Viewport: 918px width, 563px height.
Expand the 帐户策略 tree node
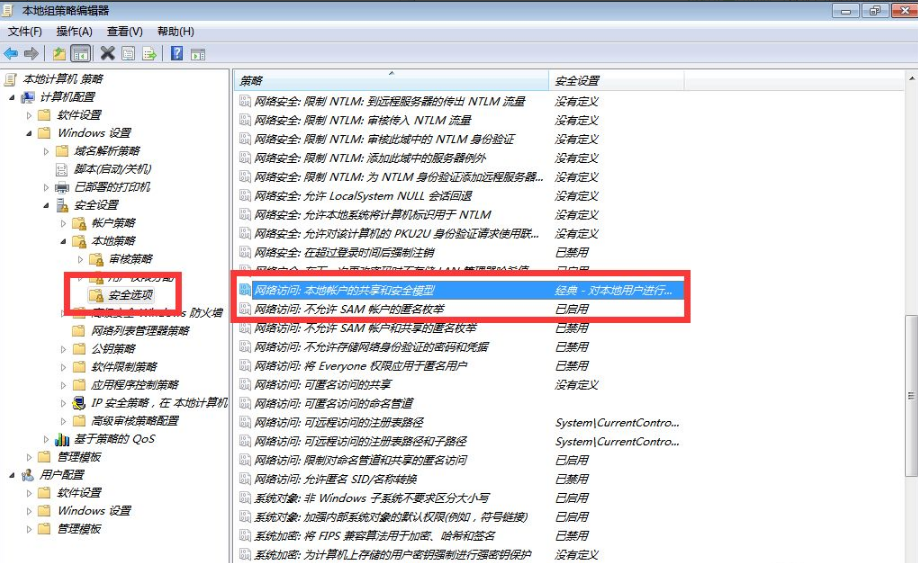coord(63,223)
